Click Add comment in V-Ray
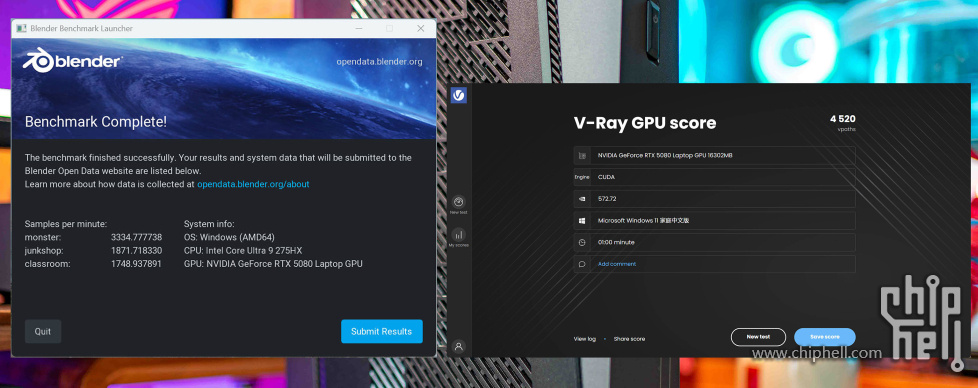Image resolution: width=978 pixels, height=388 pixels. [x=617, y=264]
